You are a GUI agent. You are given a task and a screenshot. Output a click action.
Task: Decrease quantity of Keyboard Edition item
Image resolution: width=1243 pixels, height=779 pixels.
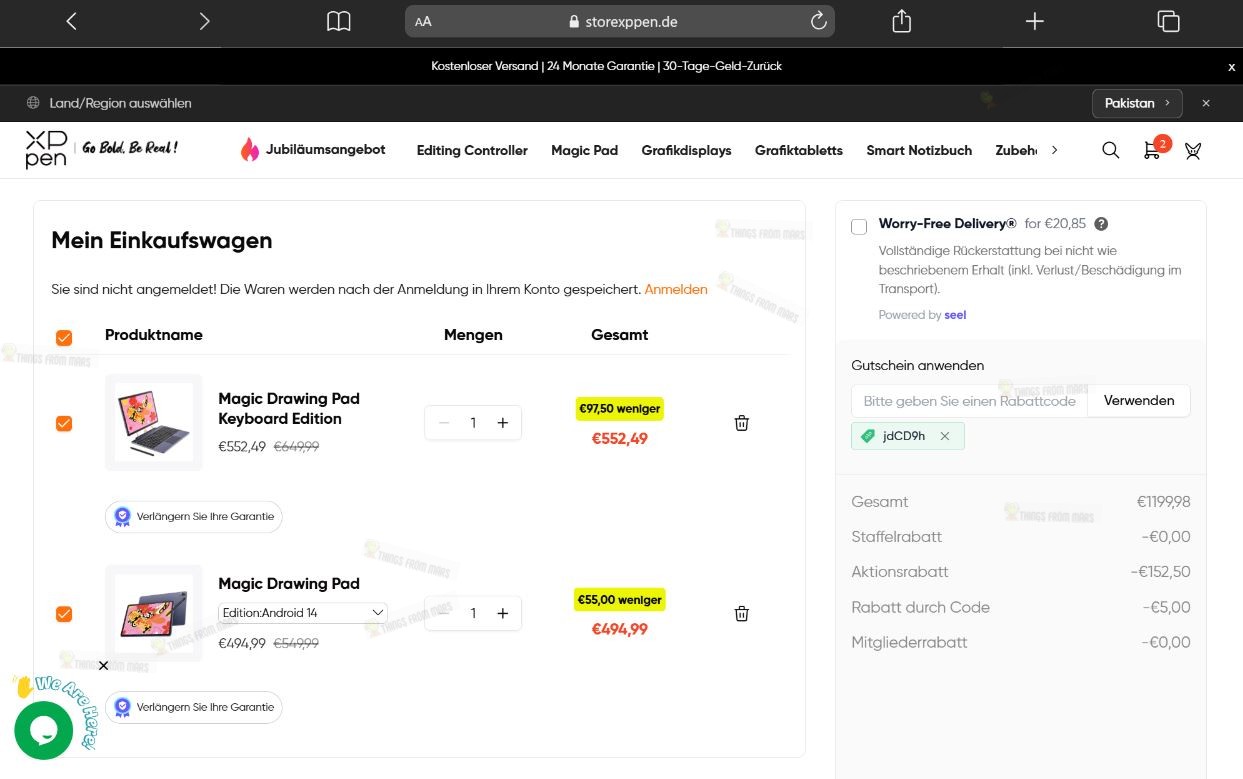pyautogui.click(x=444, y=423)
